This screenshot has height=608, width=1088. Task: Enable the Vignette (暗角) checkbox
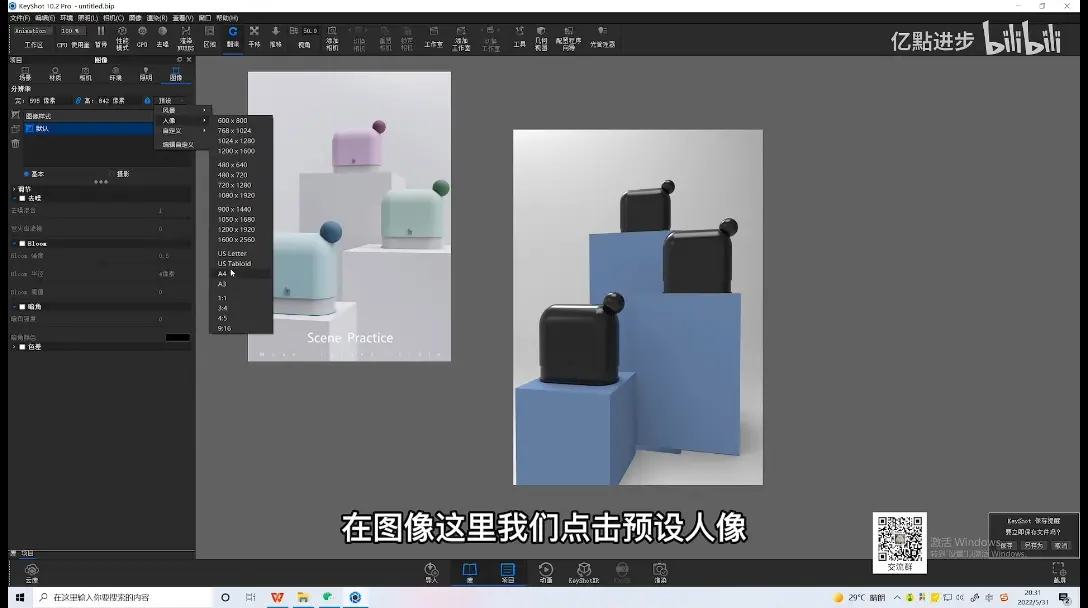[x=22, y=307]
